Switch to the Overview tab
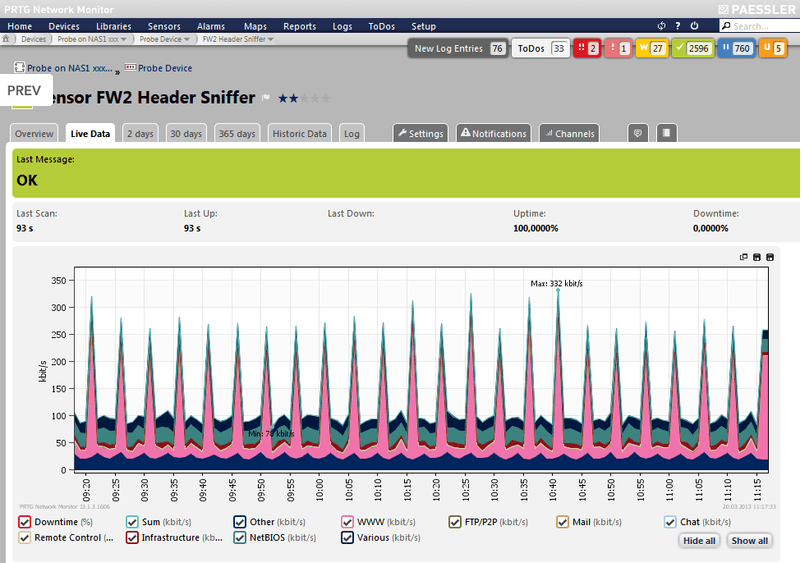802x563 pixels. click(34, 133)
